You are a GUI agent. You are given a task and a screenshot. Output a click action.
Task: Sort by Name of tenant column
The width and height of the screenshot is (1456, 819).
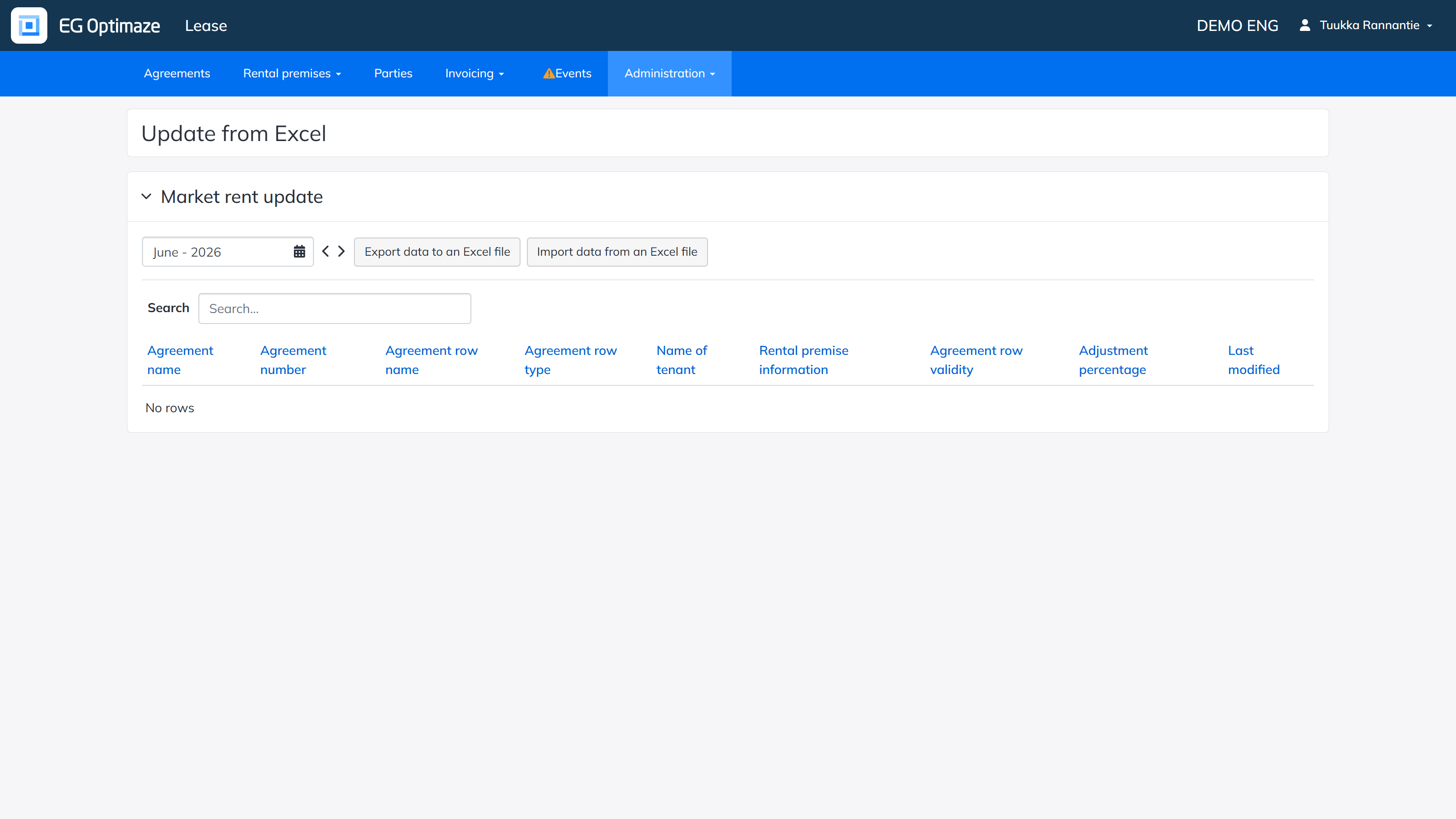(682, 359)
